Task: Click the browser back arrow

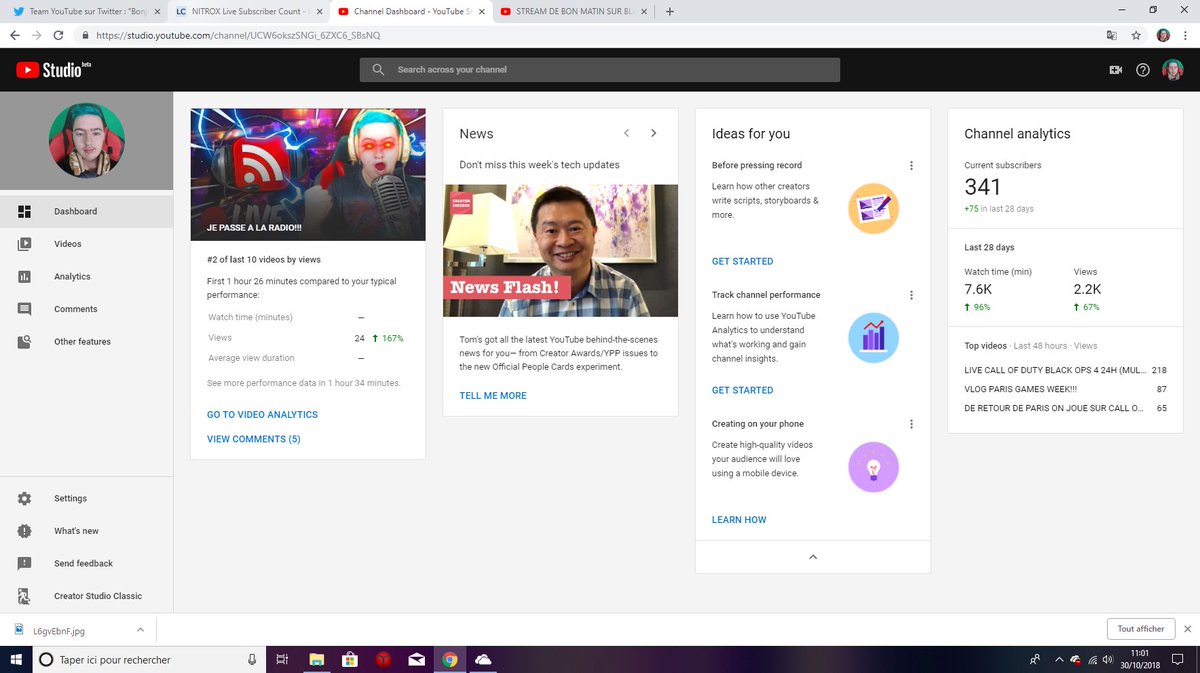Action: [14, 34]
